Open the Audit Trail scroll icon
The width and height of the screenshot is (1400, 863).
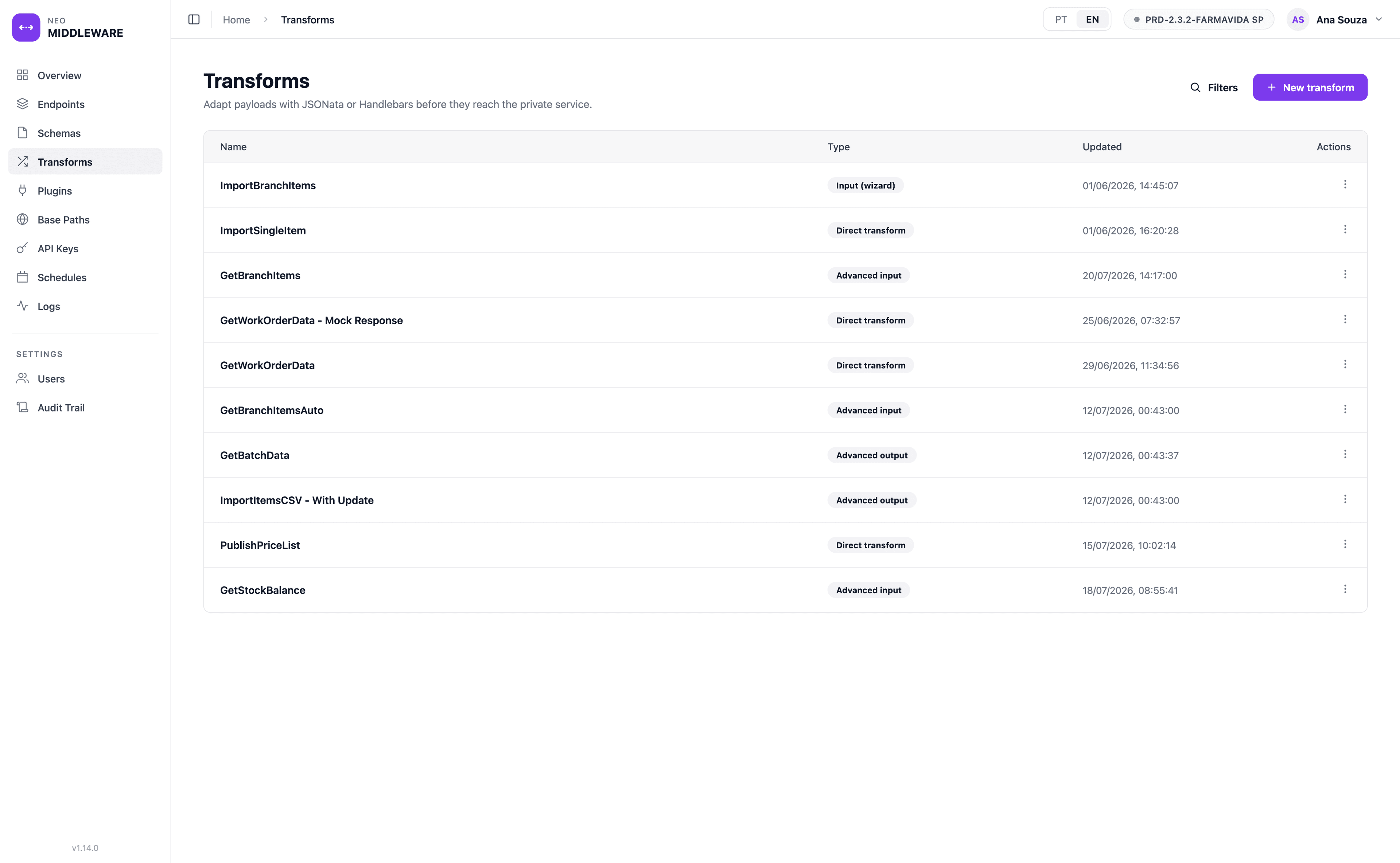22,408
